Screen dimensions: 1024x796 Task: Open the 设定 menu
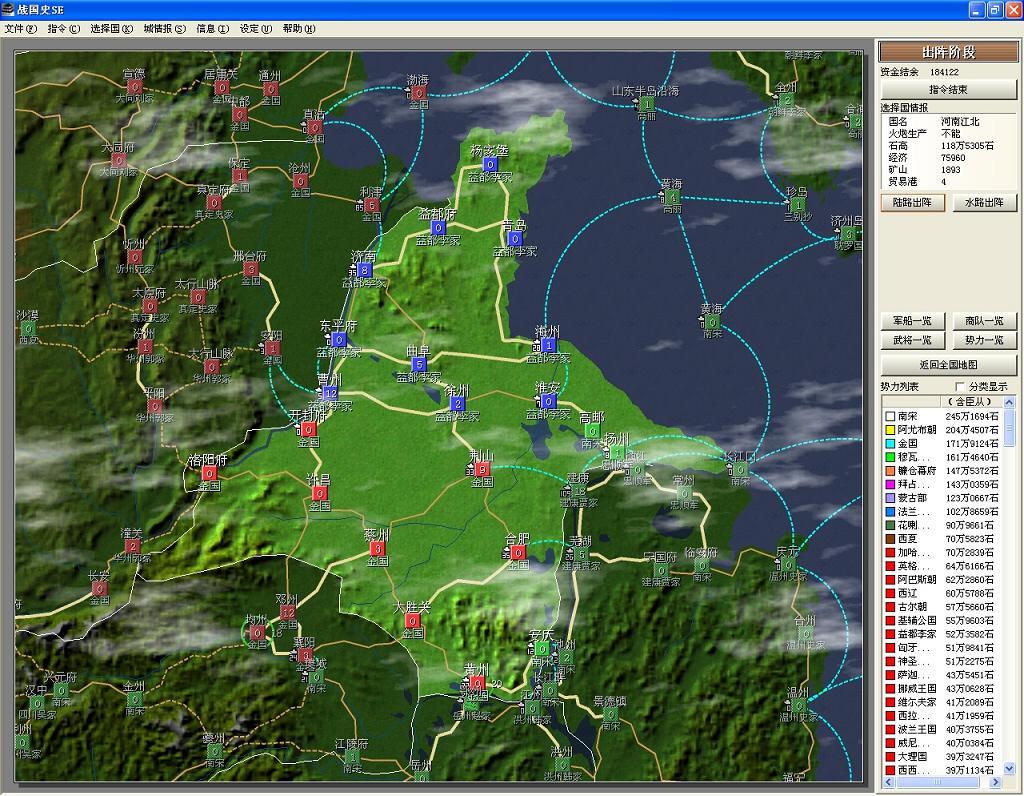coord(255,29)
